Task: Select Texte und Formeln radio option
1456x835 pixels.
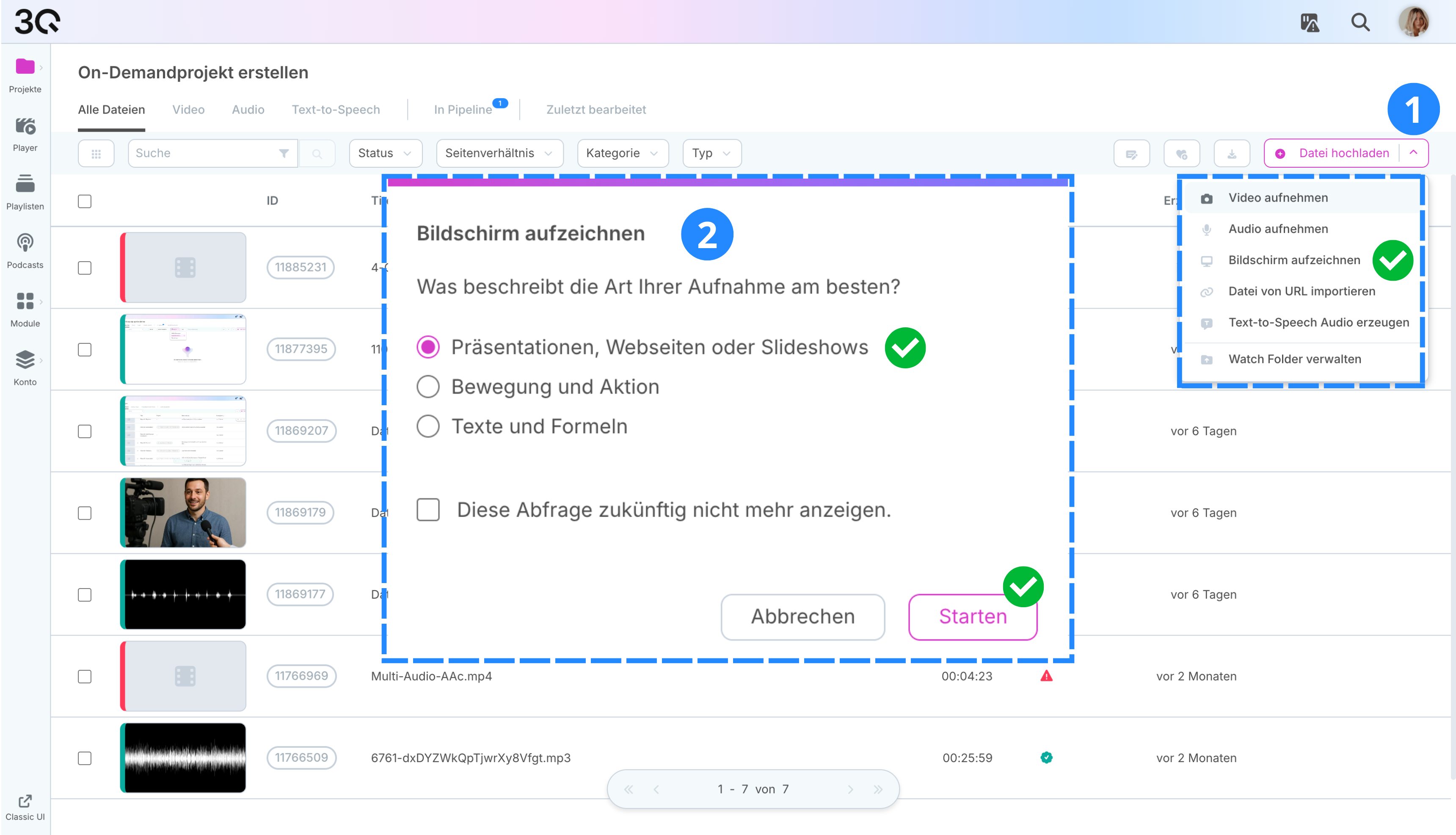Action: click(x=427, y=427)
